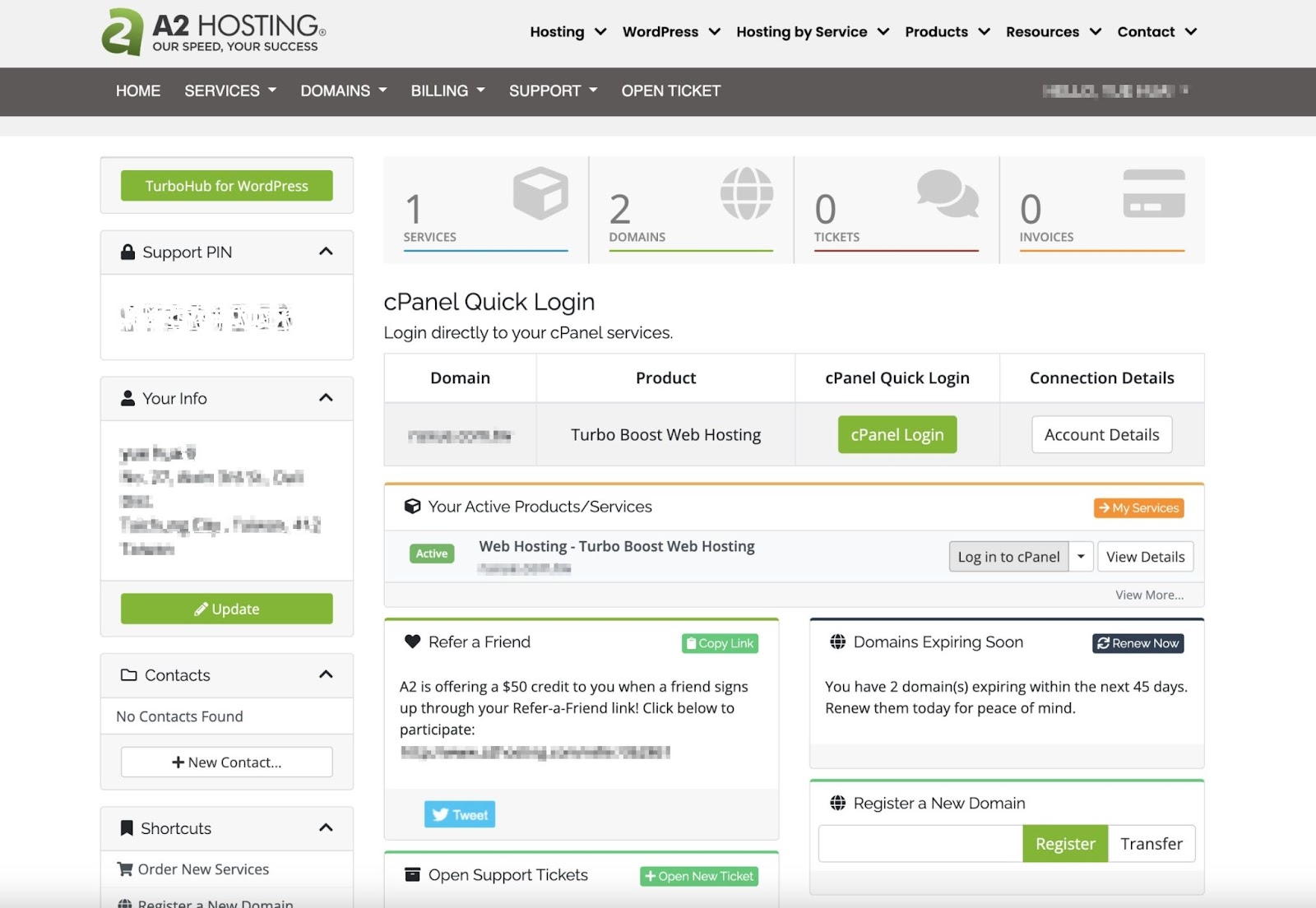
Task: Click the Support PIN lock icon
Action: 127,252
